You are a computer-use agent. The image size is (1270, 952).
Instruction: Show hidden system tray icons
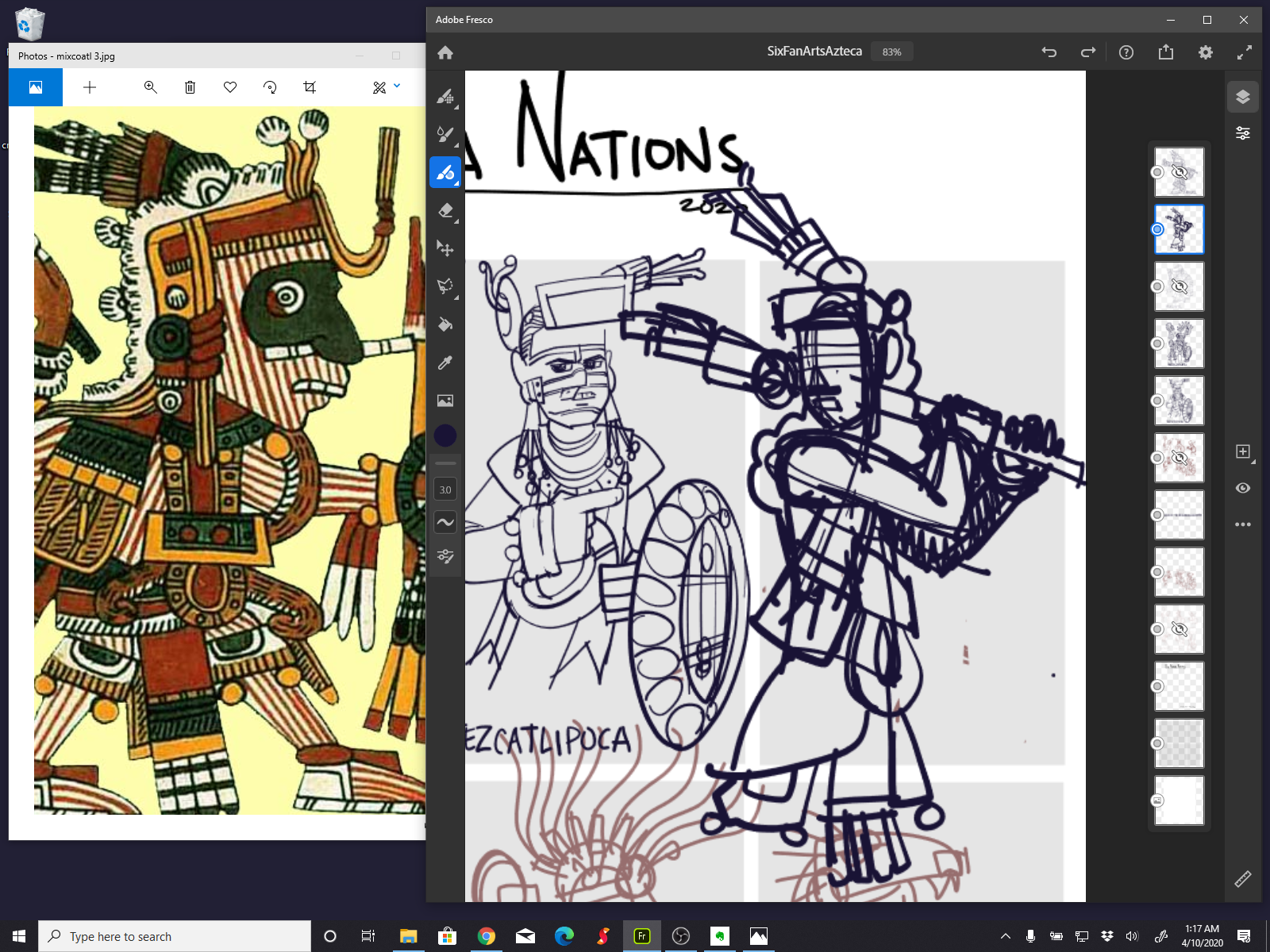1006,936
